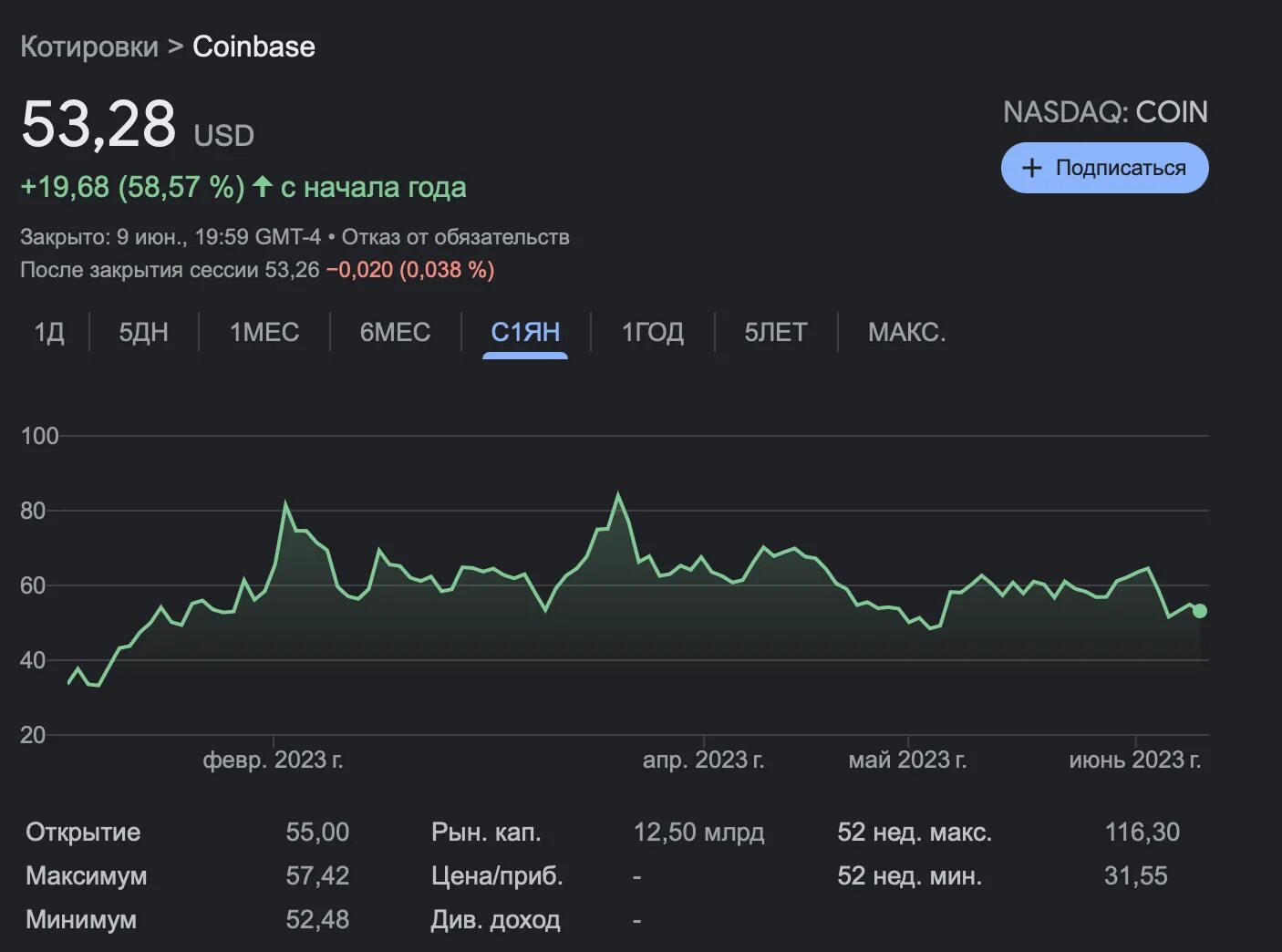Click the апр. 2023 г. axis label
Screen dimensions: 1282x952
pyautogui.click(x=704, y=760)
